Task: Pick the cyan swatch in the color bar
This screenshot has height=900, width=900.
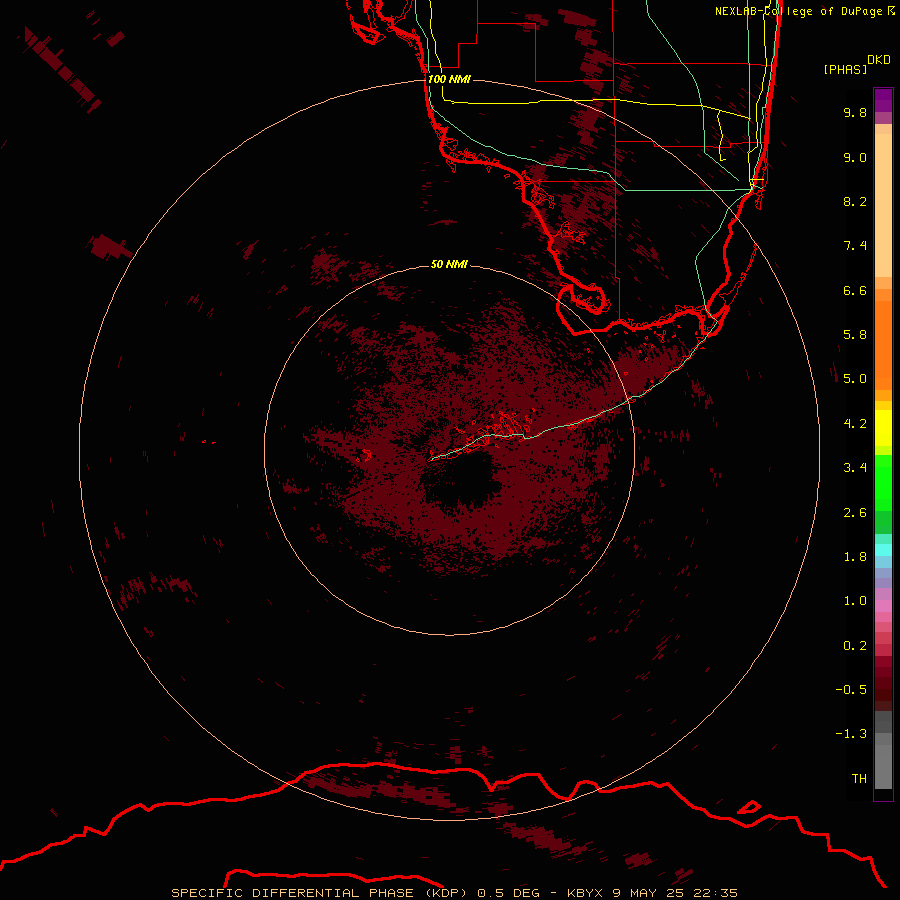Action: [x=883, y=550]
